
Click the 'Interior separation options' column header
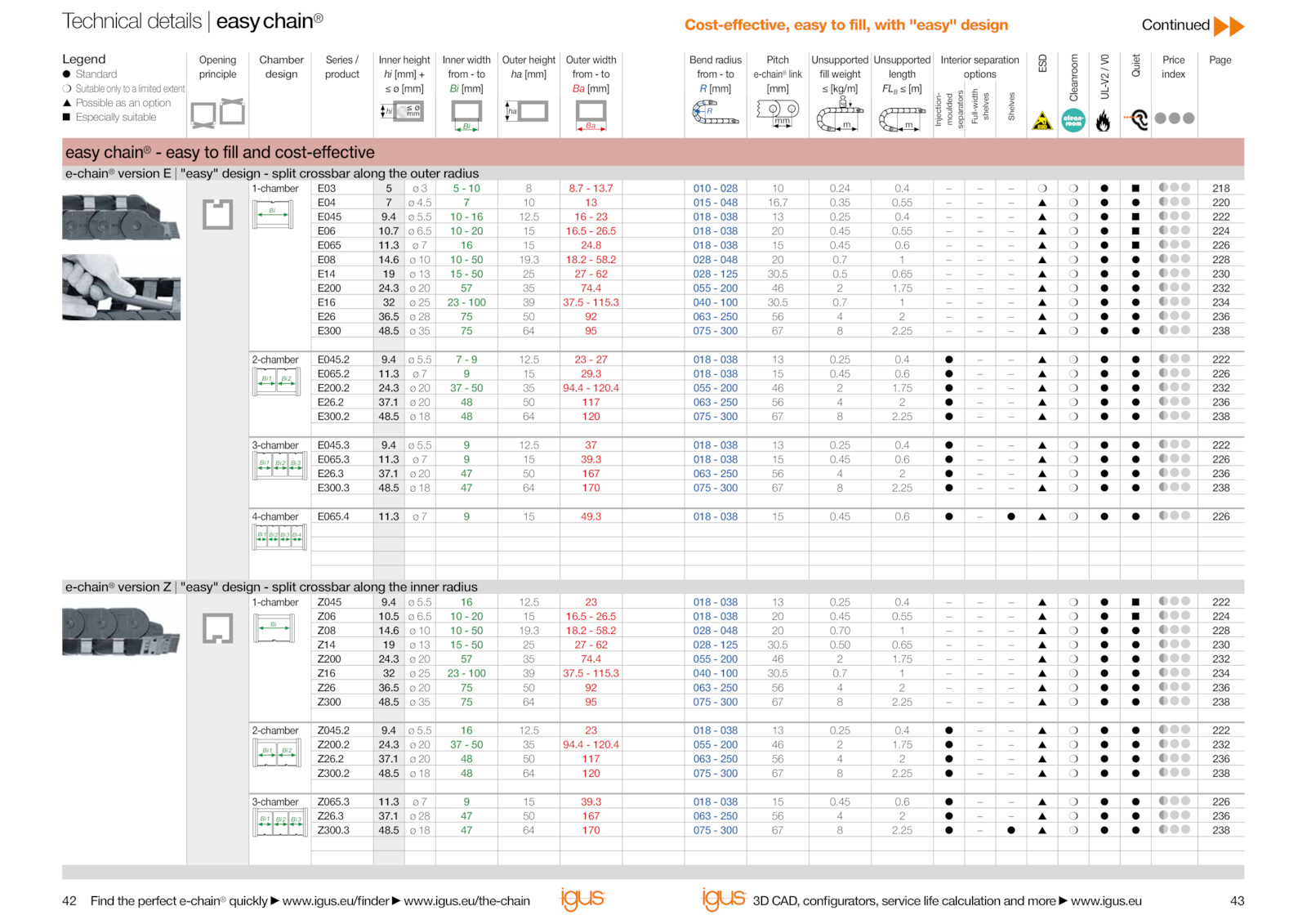click(x=979, y=67)
